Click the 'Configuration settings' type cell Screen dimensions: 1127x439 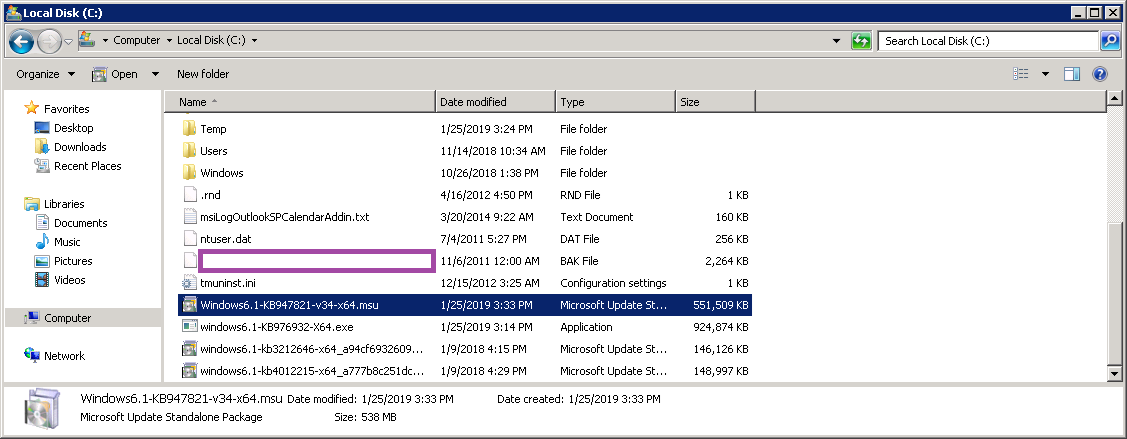click(613, 283)
